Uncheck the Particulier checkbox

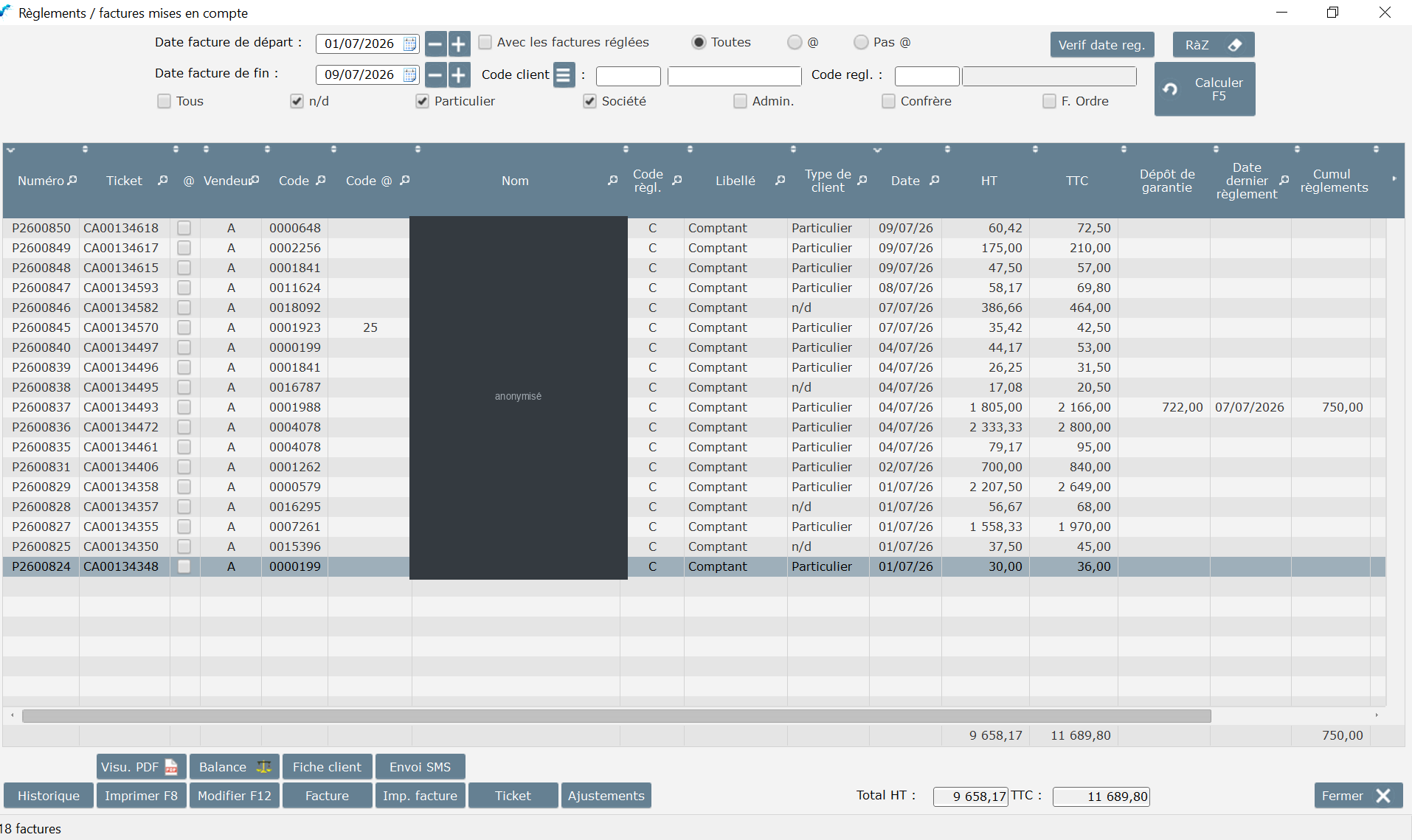[x=422, y=101]
